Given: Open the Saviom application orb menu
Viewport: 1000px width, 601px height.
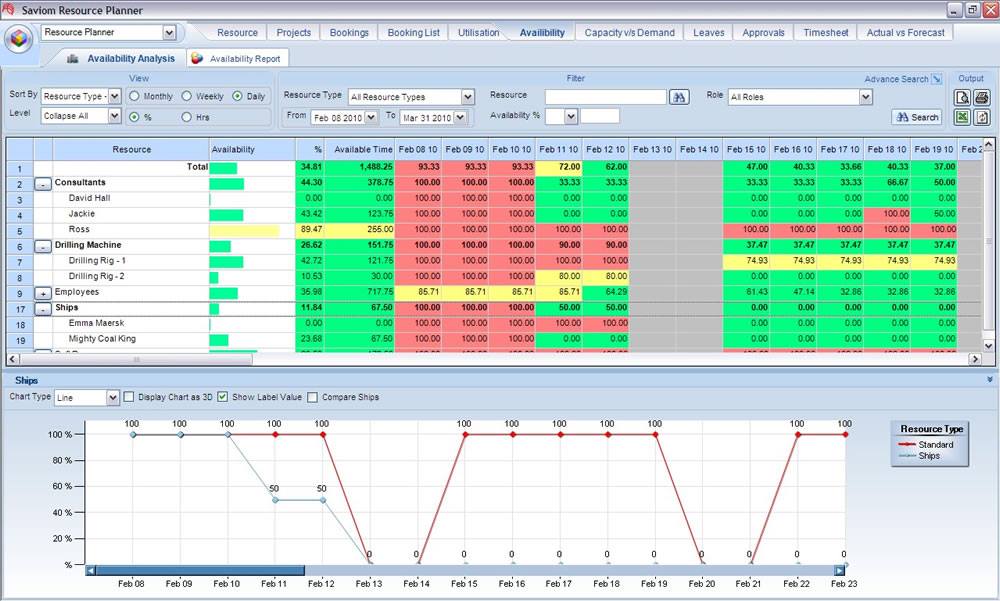Looking at the screenshot, I should click(18, 39).
